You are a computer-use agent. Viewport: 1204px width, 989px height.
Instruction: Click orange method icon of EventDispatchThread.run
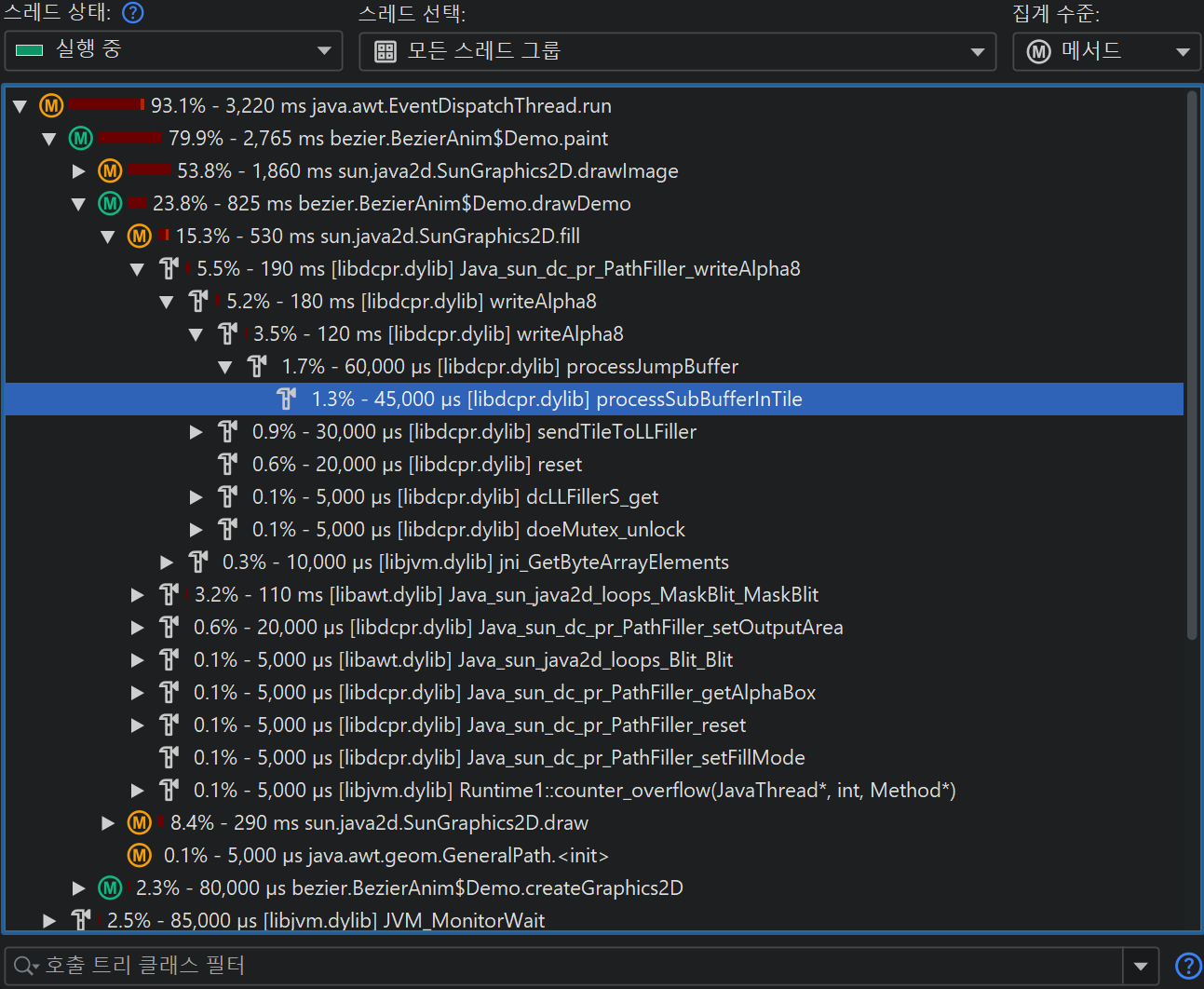tap(51, 106)
